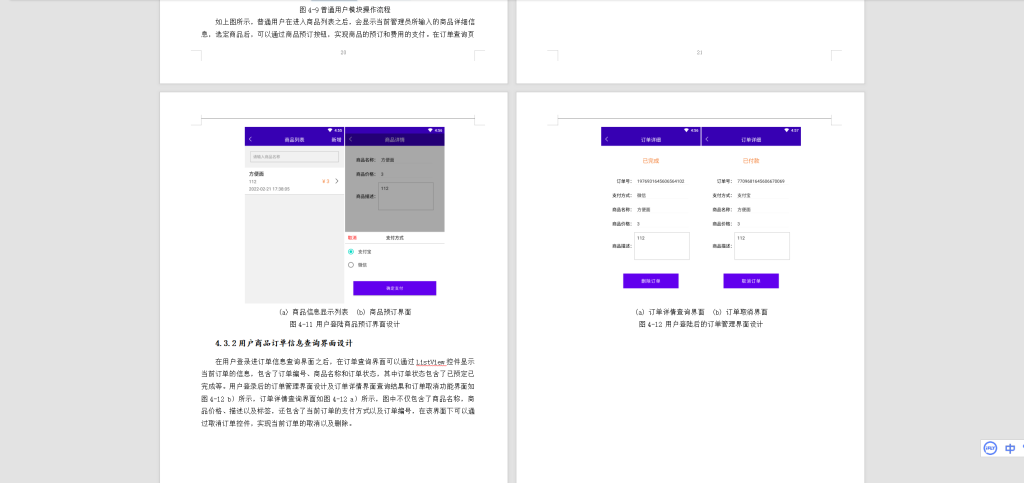Switch the IME 中 Chinese mode indicator
The width and height of the screenshot is (1024, 483).
tap(1010, 448)
